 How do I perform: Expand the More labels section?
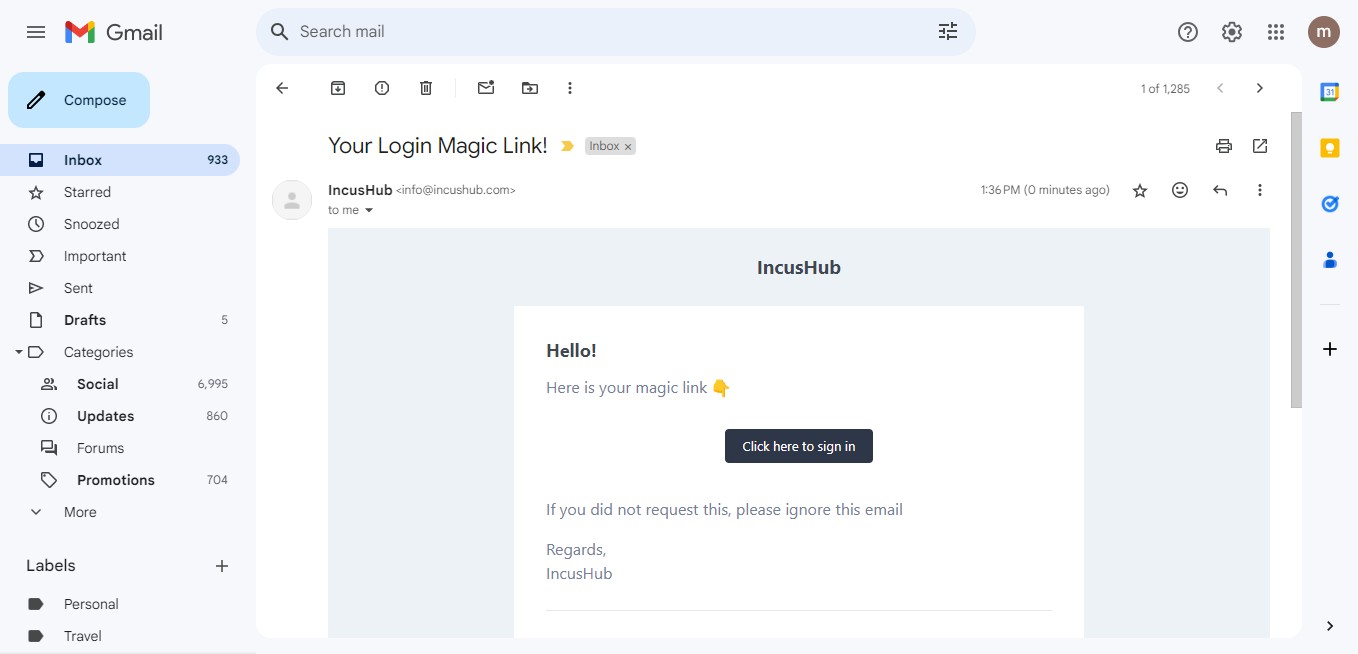click(x=35, y=512)
